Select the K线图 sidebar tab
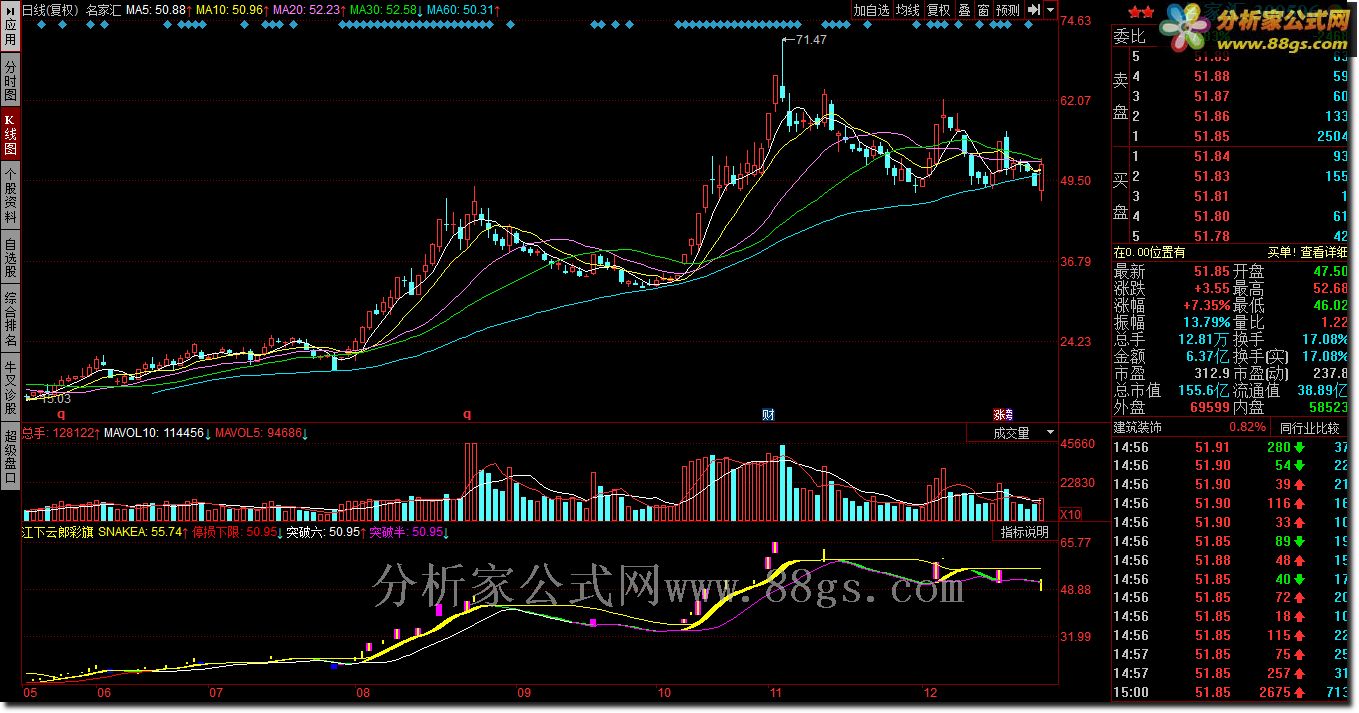The height and width of the screenshot is (713, 1359). (x=10, y=134)
